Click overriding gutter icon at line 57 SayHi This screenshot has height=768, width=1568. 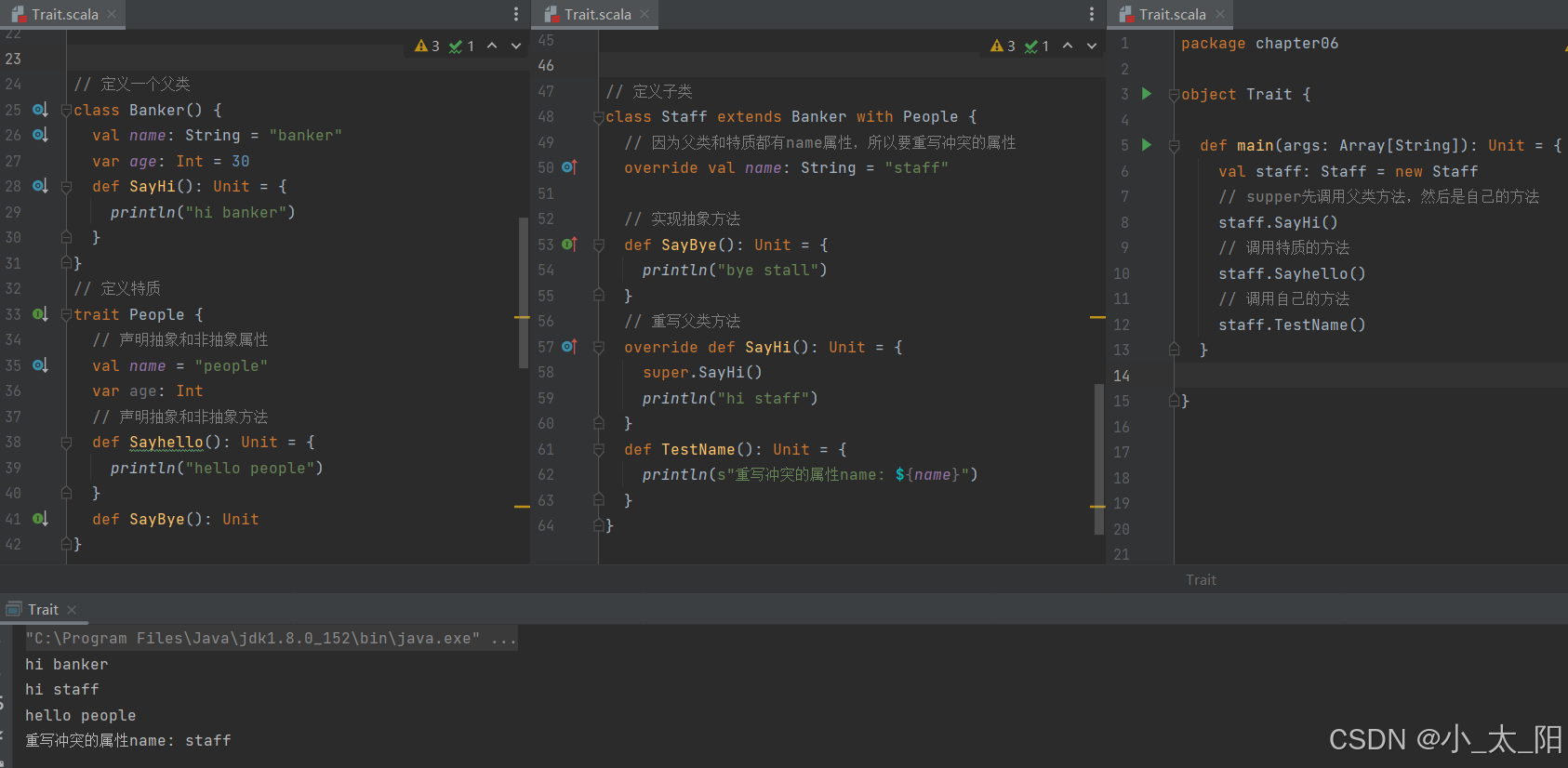pos(569,347)
